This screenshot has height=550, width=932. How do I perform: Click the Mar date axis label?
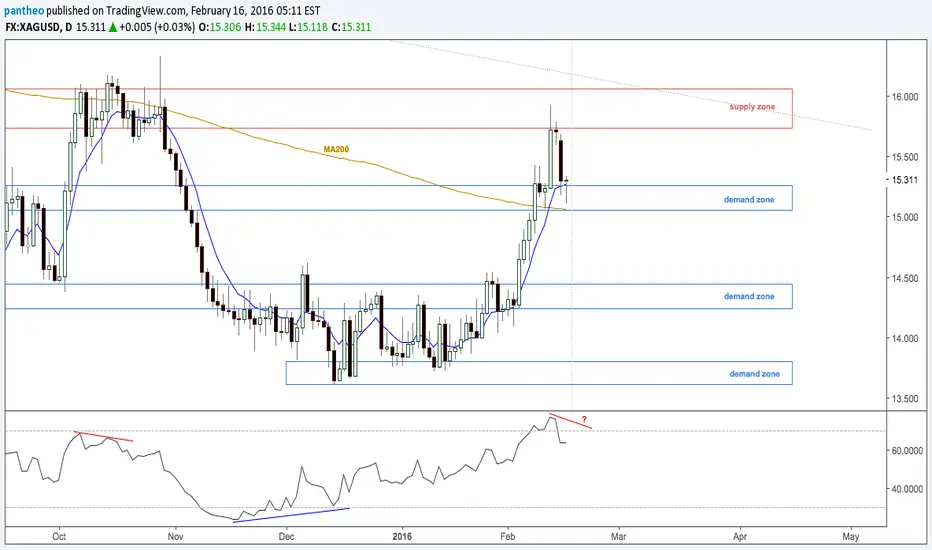pos(619,536)
